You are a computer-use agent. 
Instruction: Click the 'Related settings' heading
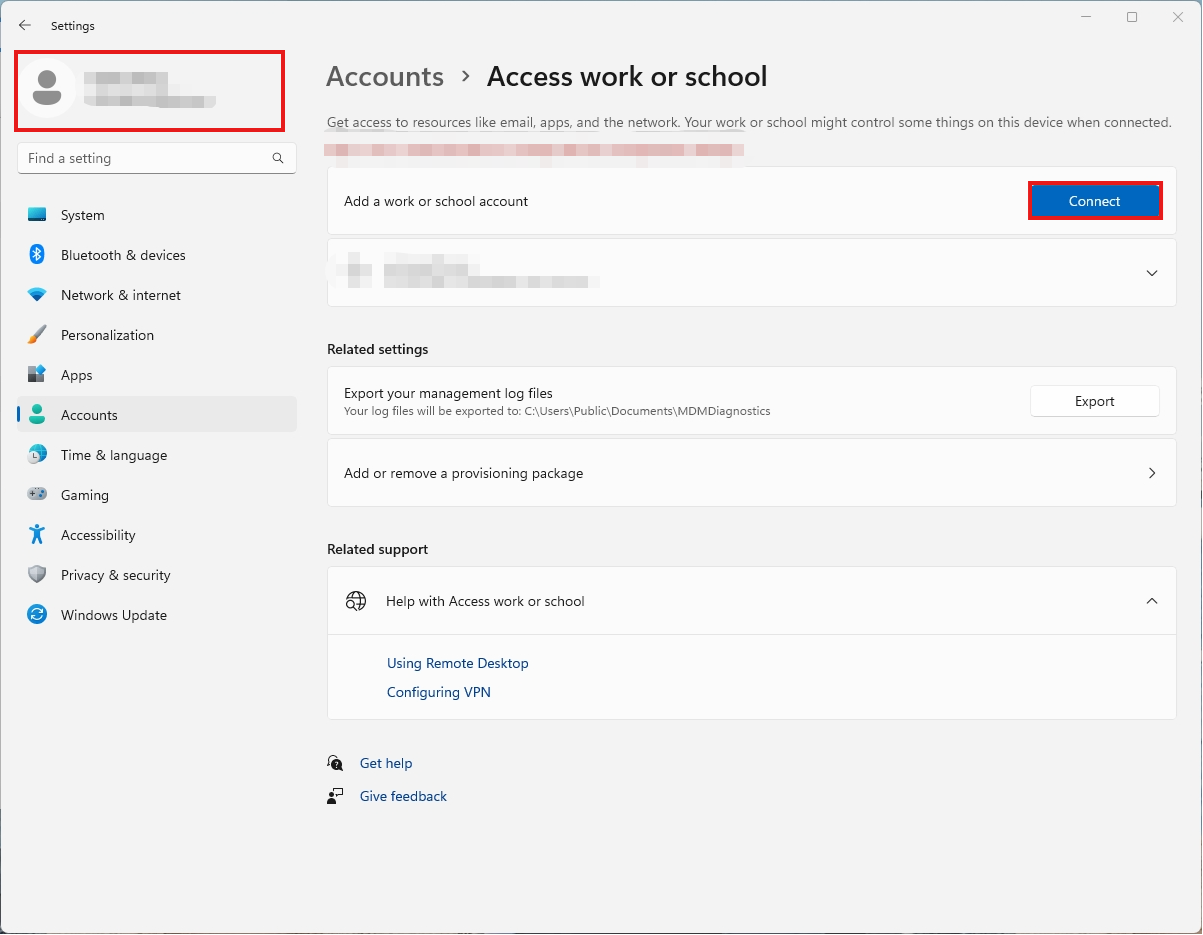coord(377,349)
